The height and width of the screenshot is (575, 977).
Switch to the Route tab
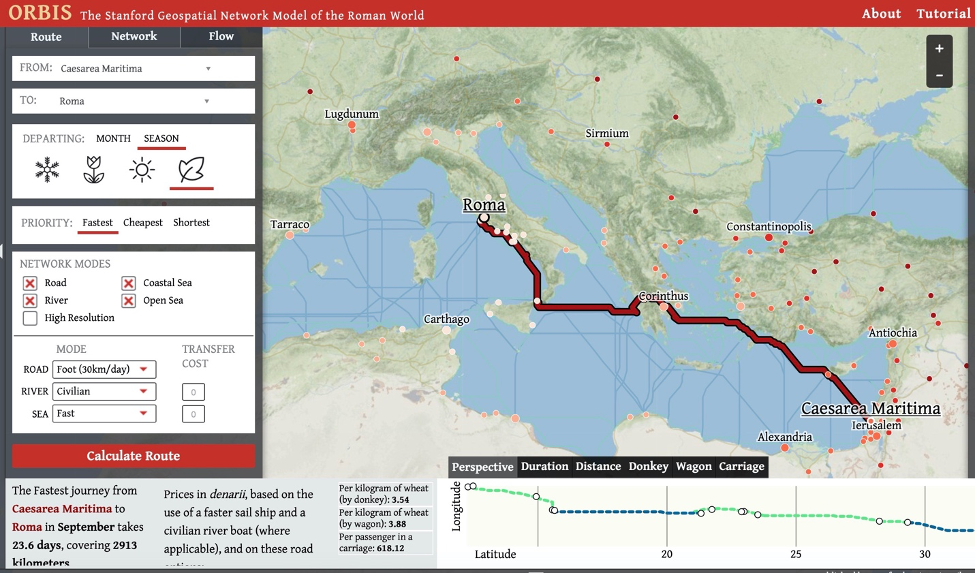(46, 37)
